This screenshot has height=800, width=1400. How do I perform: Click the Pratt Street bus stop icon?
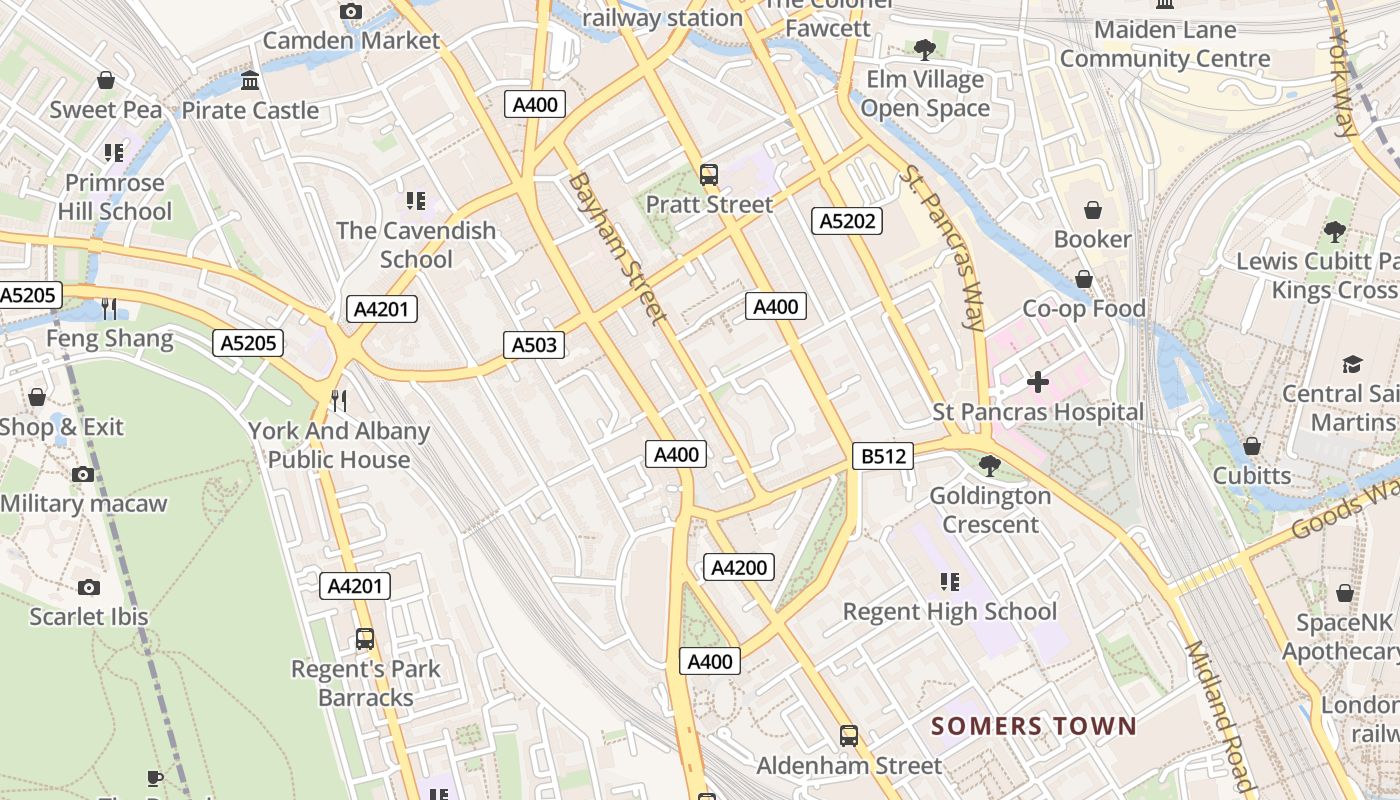tap(709, 175)
